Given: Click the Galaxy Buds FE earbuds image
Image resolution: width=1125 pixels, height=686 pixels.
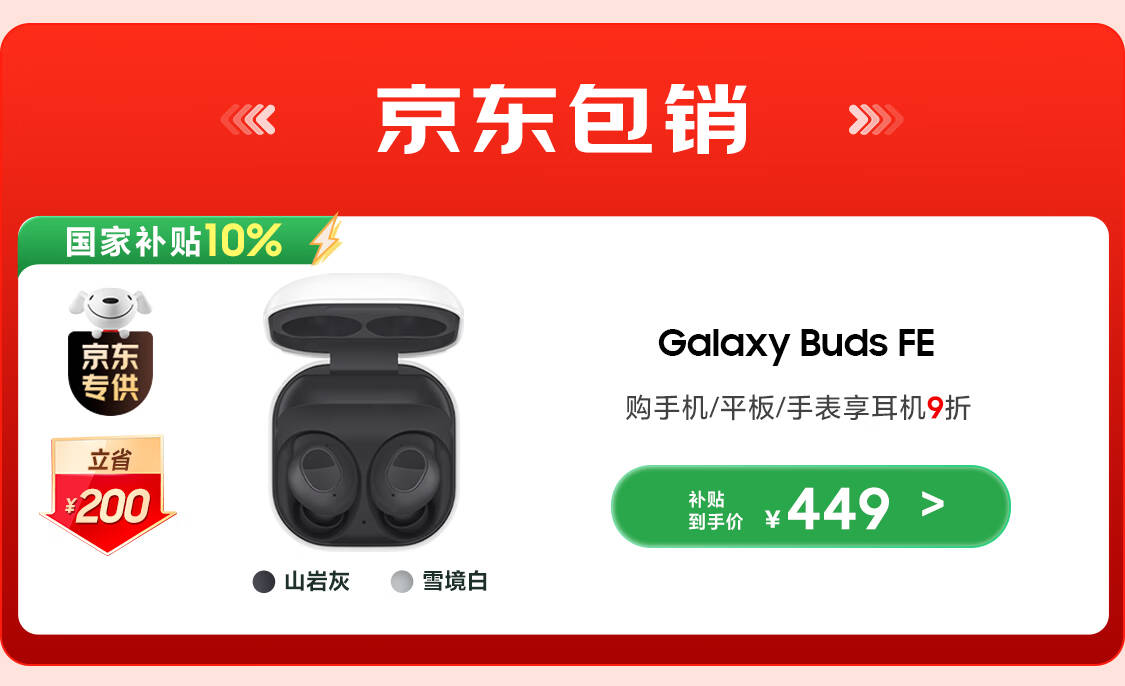Looking at the screenshot, I should pos(364,412).
